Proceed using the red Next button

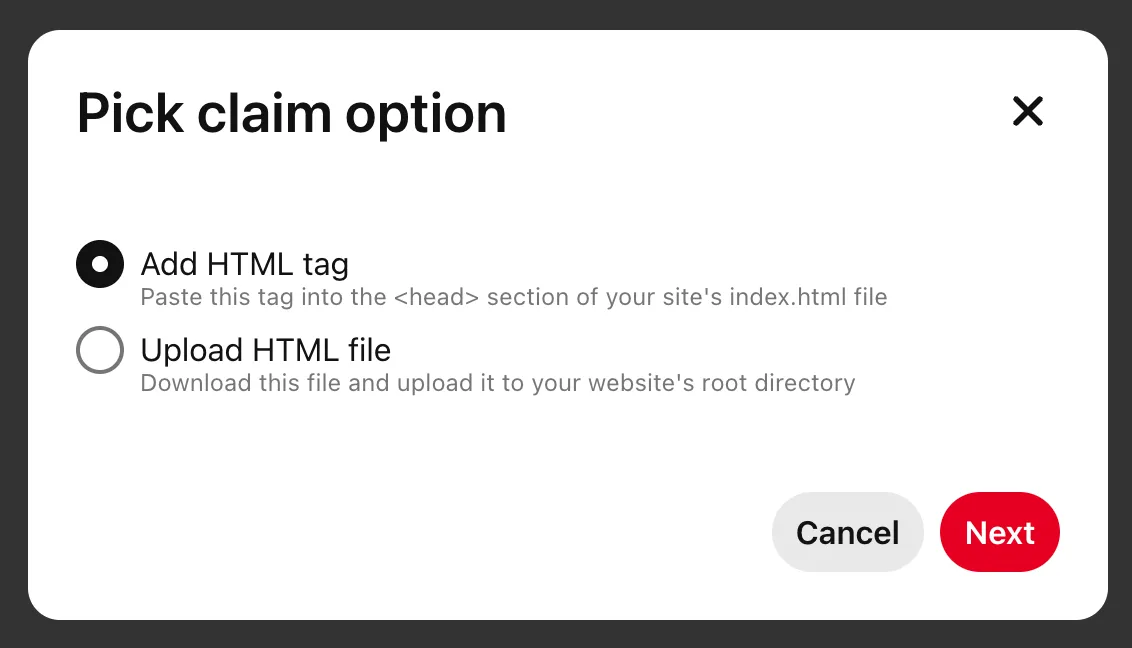click(999, 532)
